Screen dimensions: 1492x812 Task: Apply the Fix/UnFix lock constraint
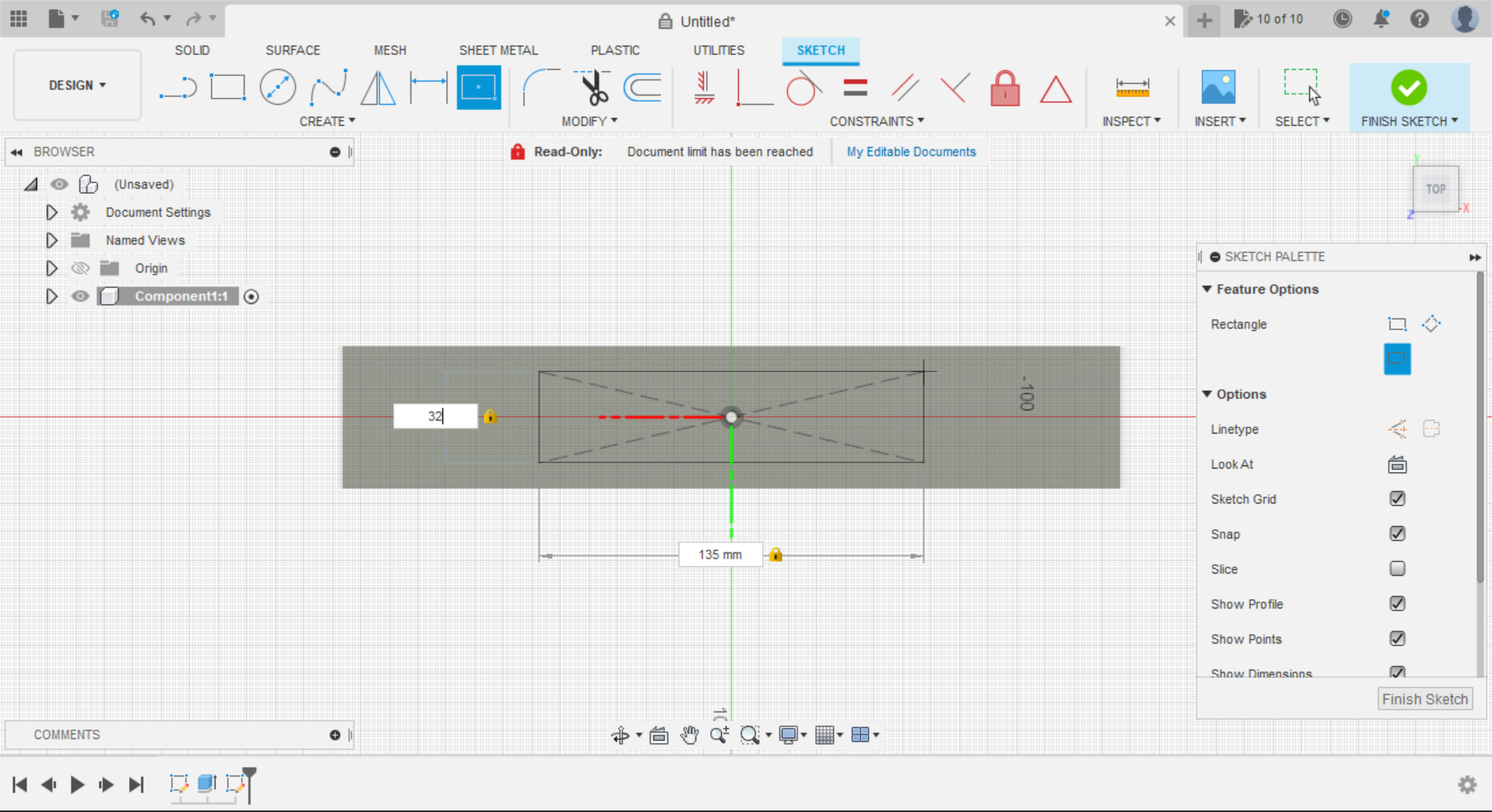[1005, 87]
